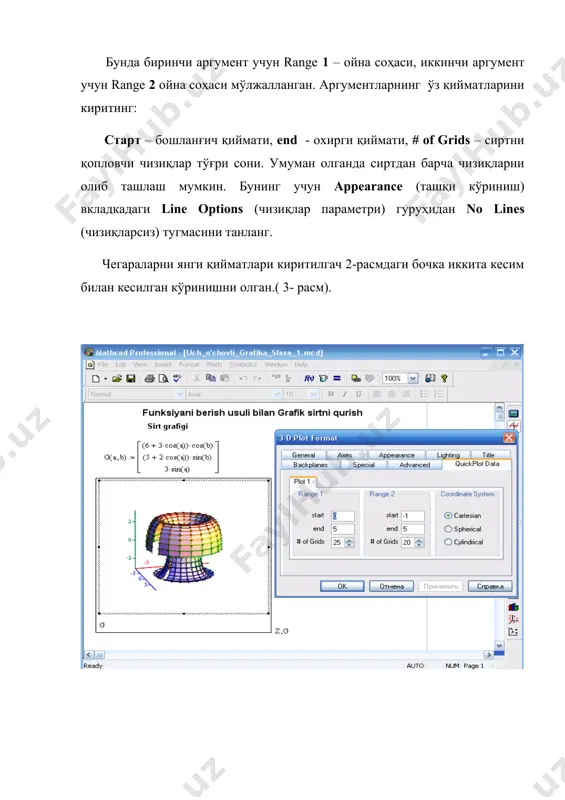This screenshot has height=800, width=565.
Task: Adjust Range 2 number of Grids spinner
Action: click(420, 542)
